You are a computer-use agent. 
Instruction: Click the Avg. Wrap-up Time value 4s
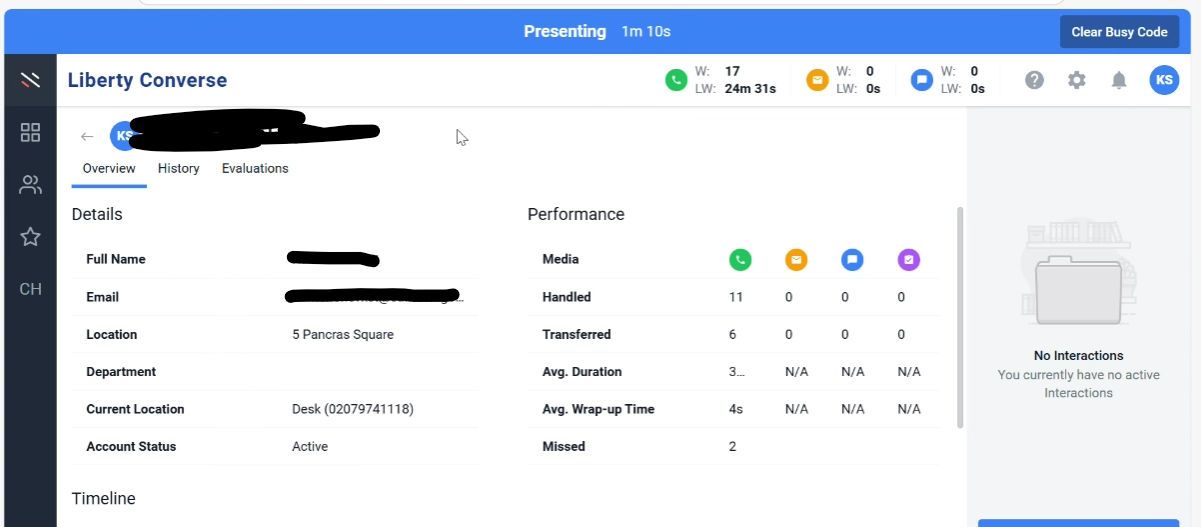click(x=736, y=410)
